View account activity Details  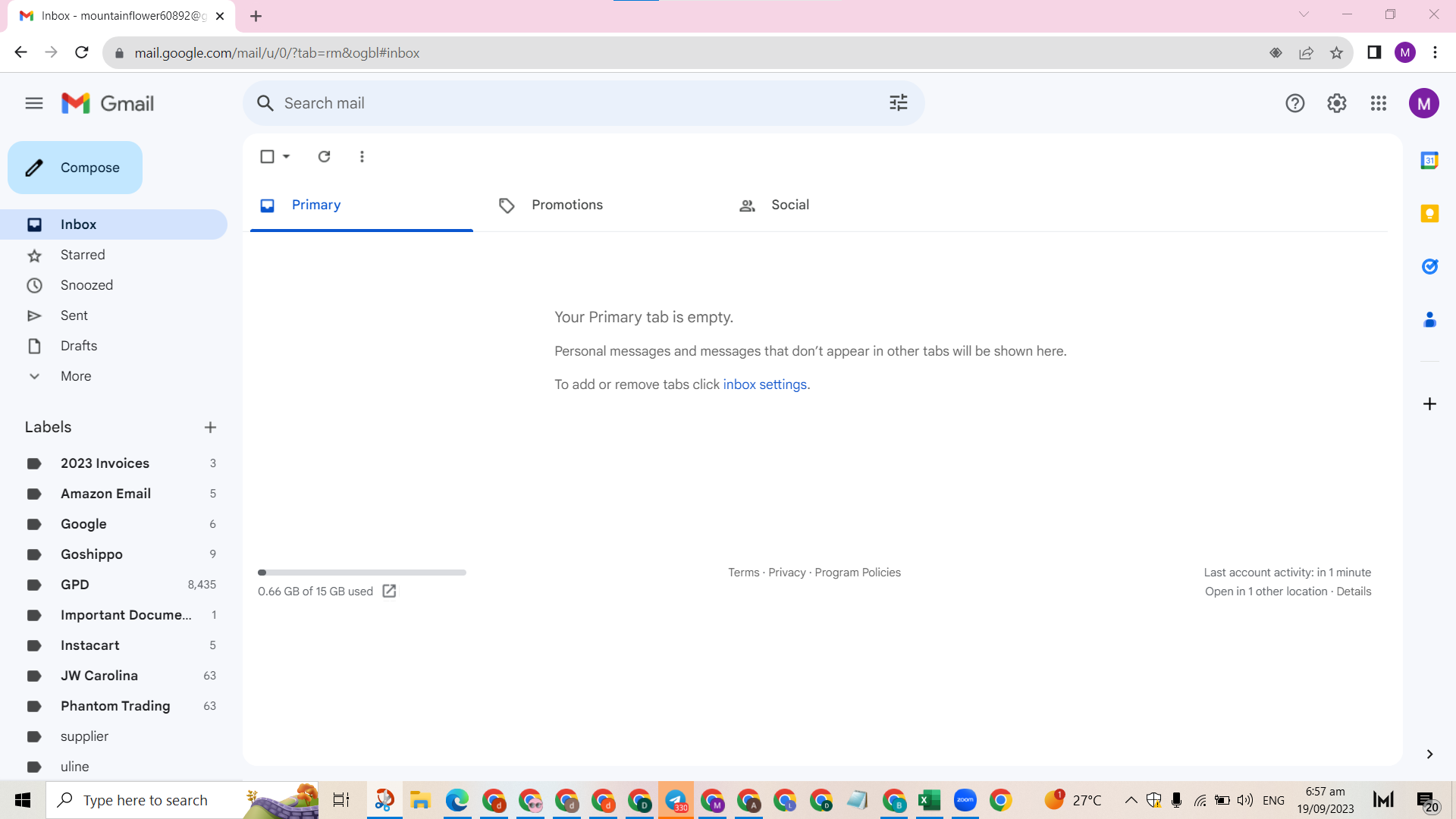pos(1354,591)
